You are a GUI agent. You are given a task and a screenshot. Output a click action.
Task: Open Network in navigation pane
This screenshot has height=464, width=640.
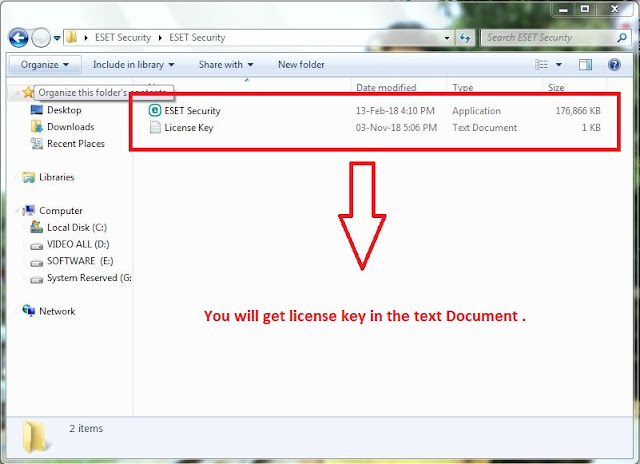click(57, 311)
